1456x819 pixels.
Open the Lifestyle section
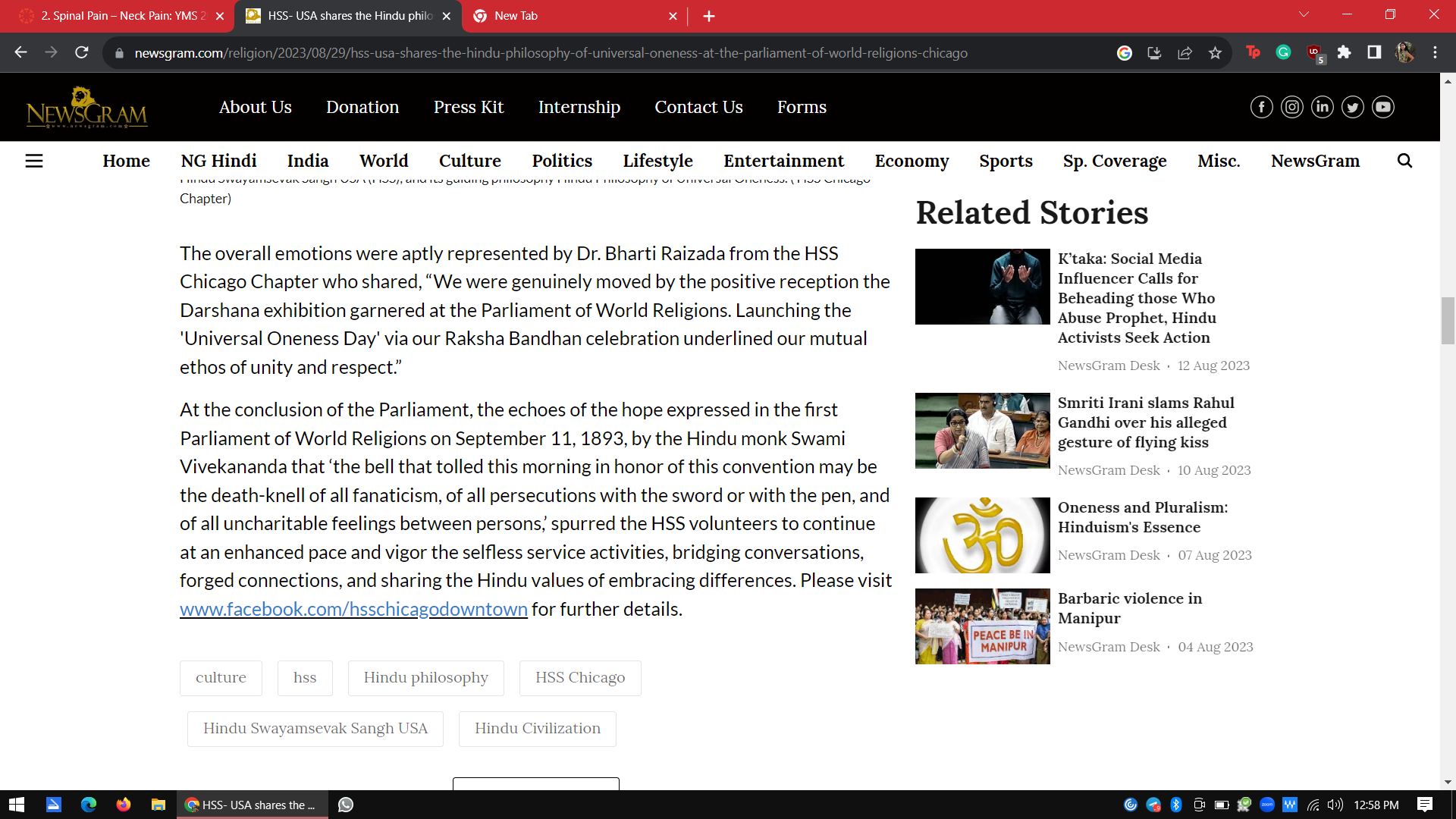(658, 161)
